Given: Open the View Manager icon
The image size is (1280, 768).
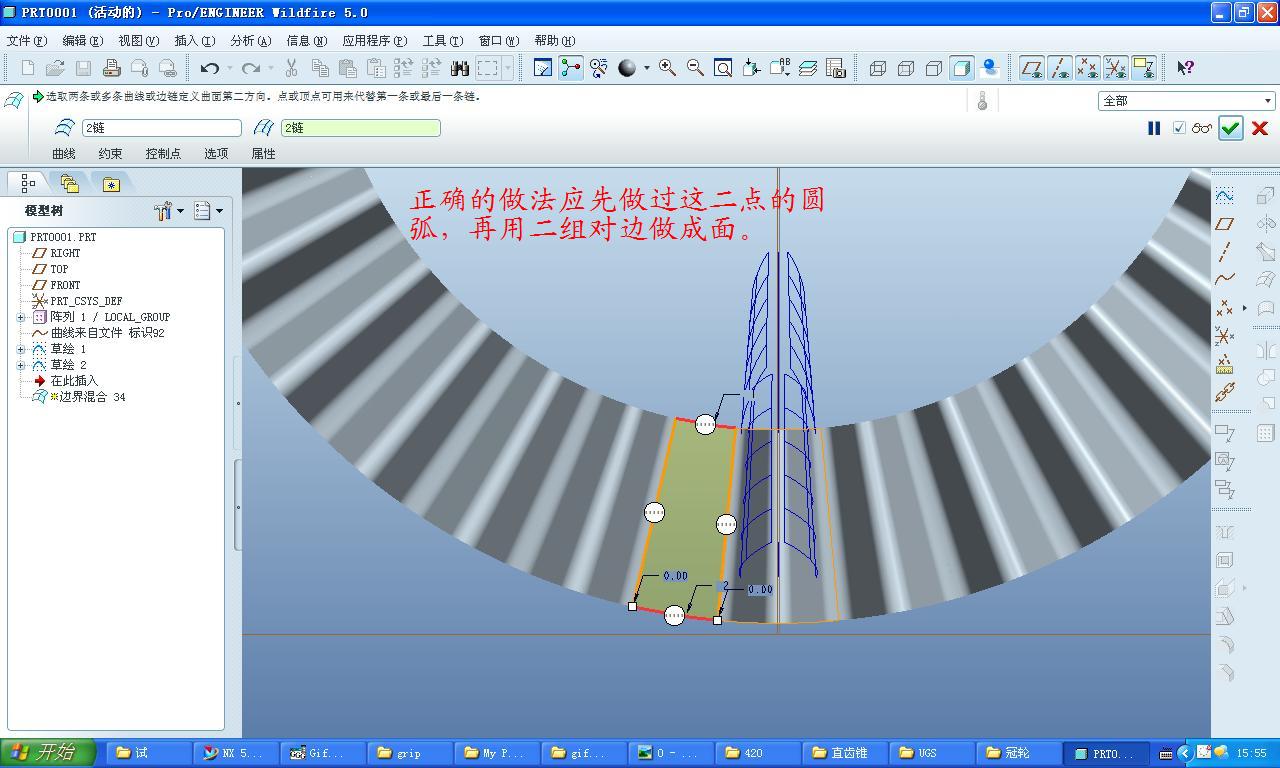Looking at the screenshot, I should click(x=836, y=68).
